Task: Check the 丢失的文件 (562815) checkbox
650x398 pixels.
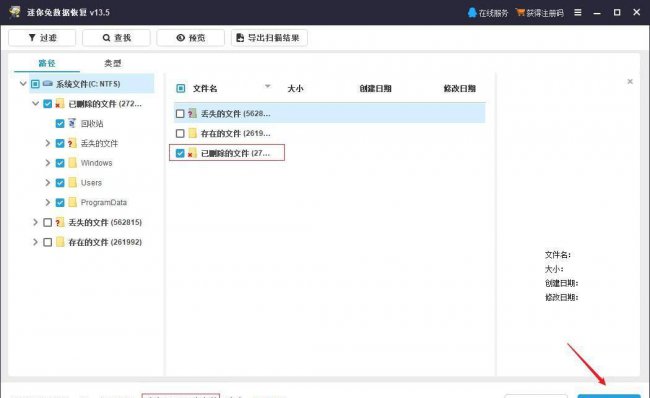Action: pyautogui.click(x=48, y=223)
